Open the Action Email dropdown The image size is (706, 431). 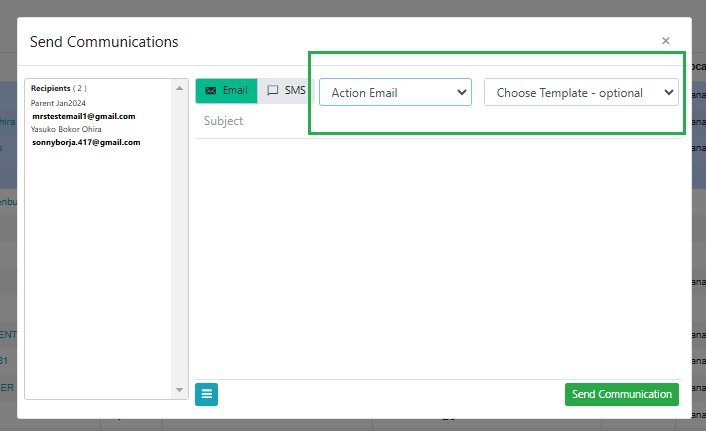point(395,92)
